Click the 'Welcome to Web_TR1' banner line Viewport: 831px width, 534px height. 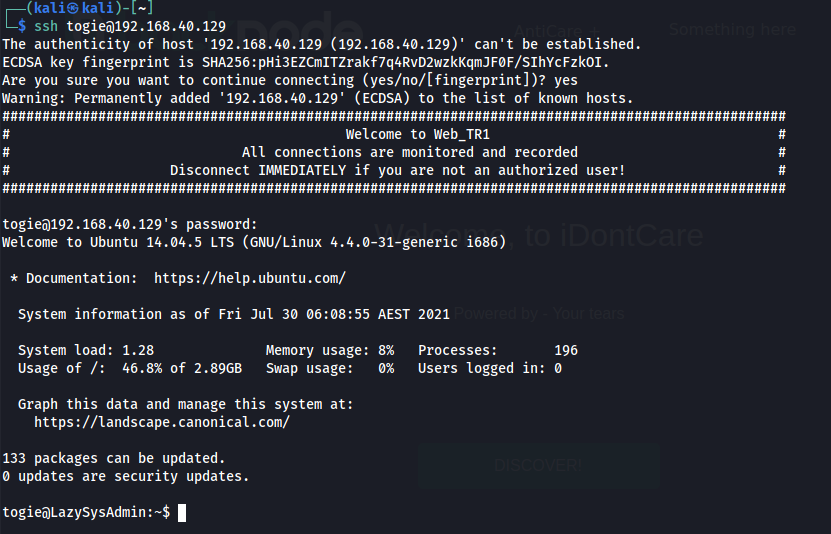click(417, 134)
